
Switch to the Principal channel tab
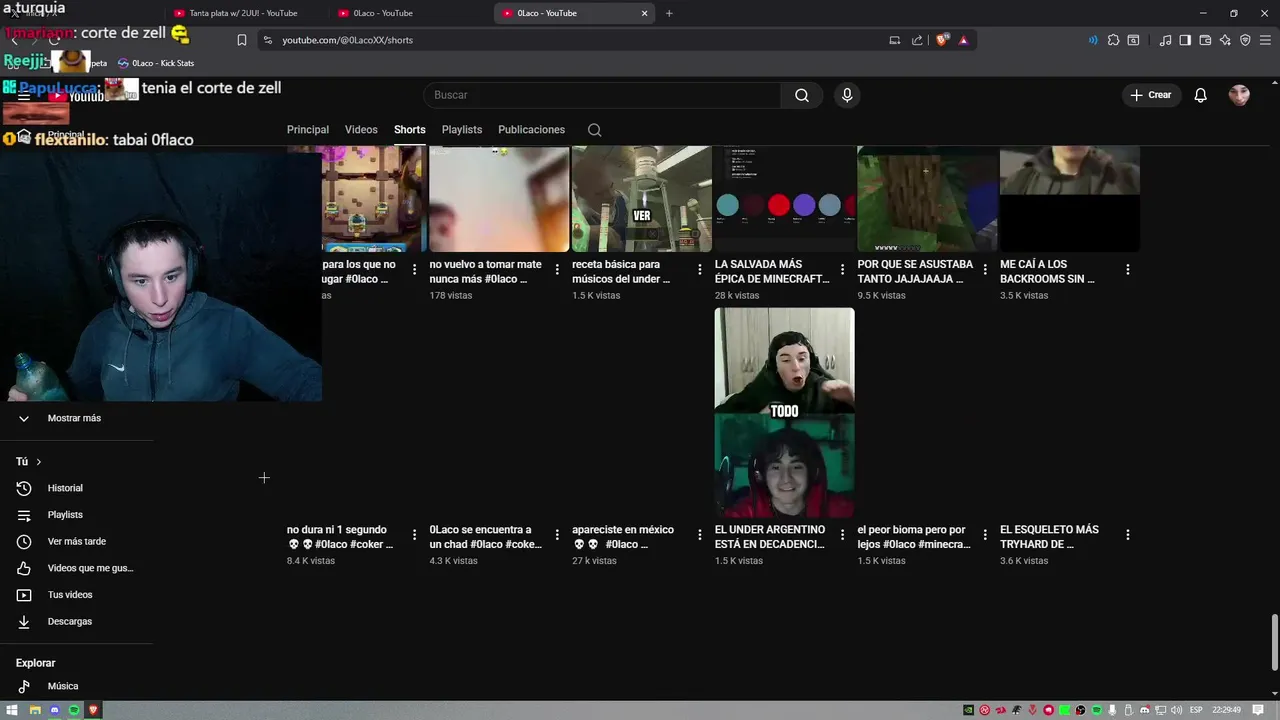(308, 130)
